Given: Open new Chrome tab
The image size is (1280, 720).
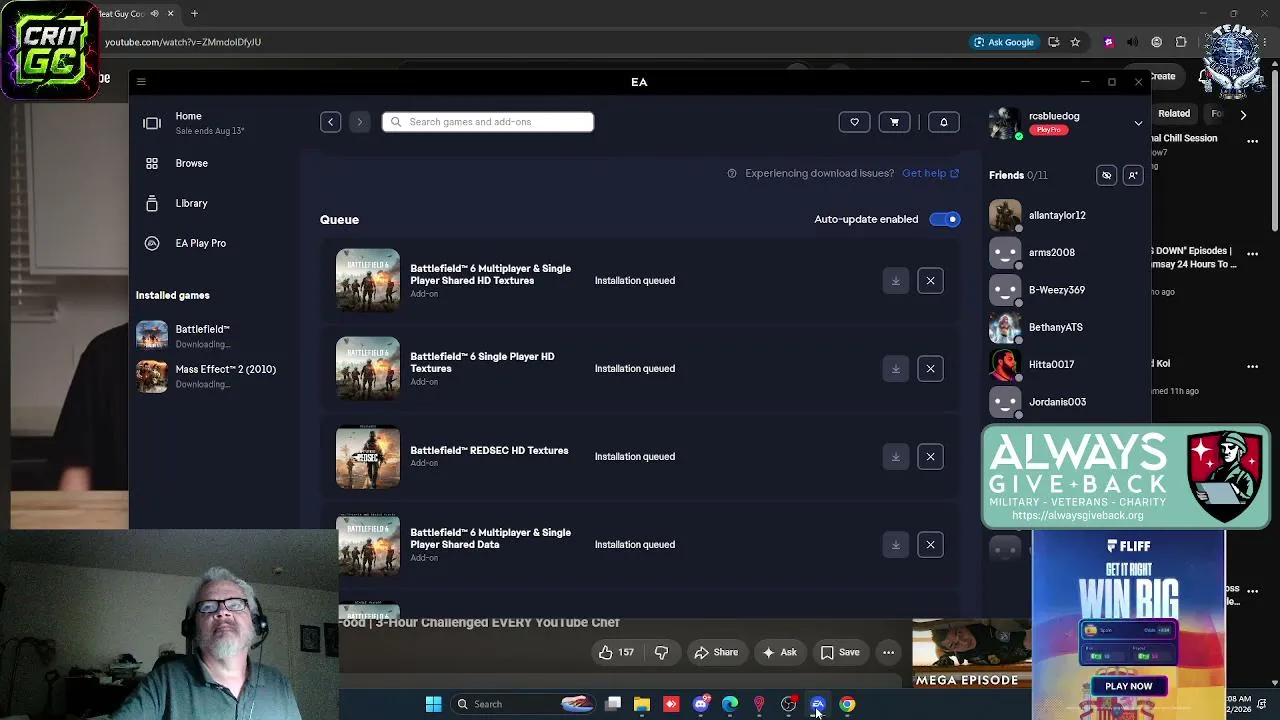Looking at the screenshot, I should pos(194,14).
